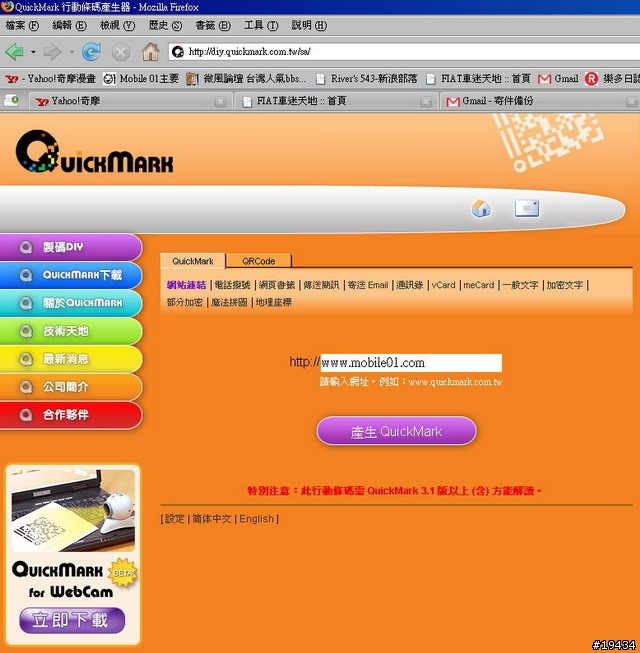Click the URL input containing www.mobile01.com
The width and height of the screenshot is (640, 653).
tap(411, 363)
